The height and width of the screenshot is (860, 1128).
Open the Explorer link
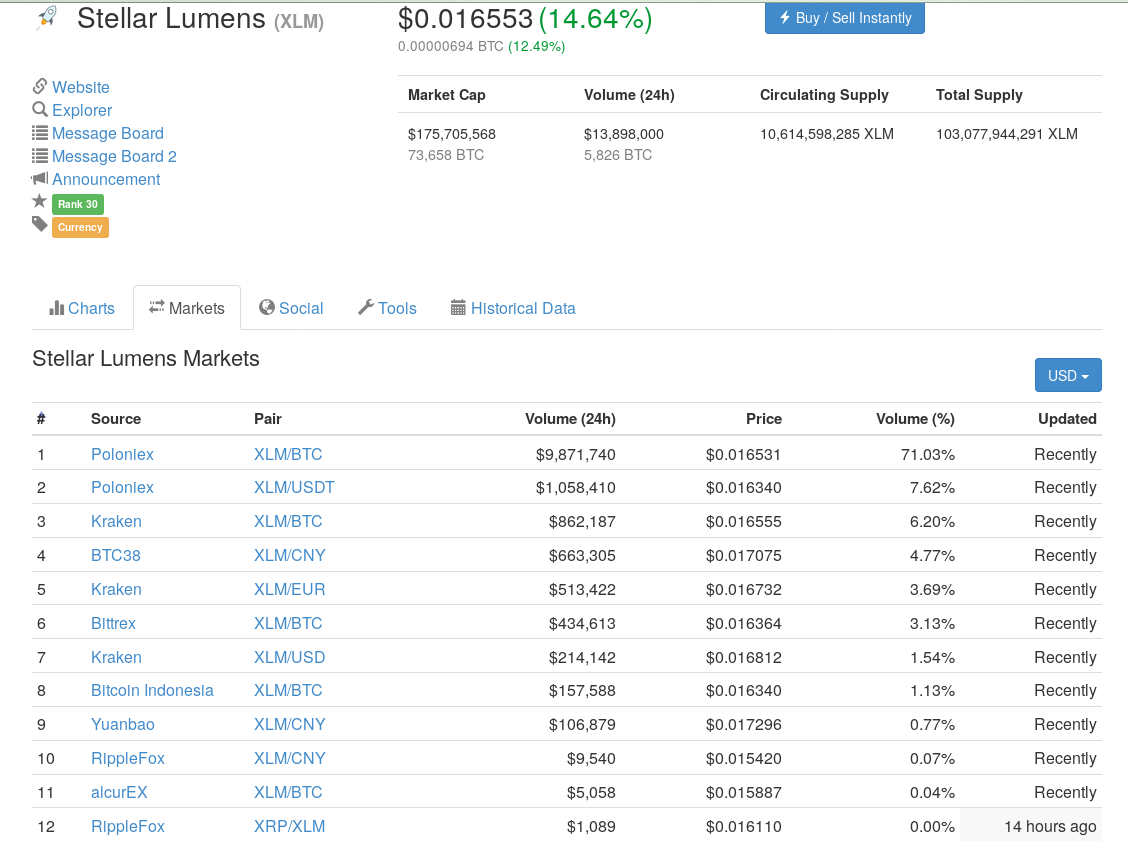[82, 110]
